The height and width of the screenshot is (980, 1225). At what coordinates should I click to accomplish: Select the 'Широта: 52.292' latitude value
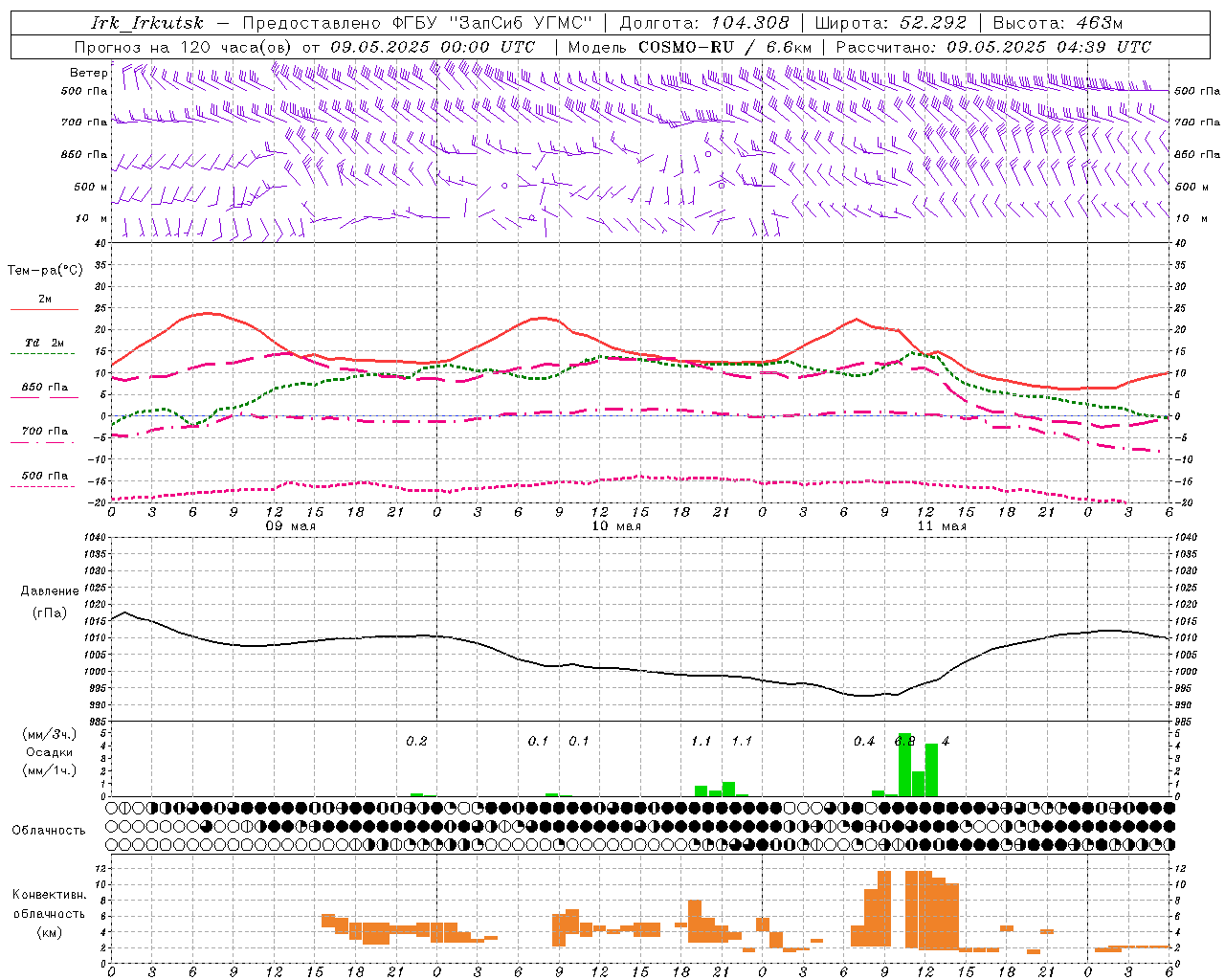891,23
